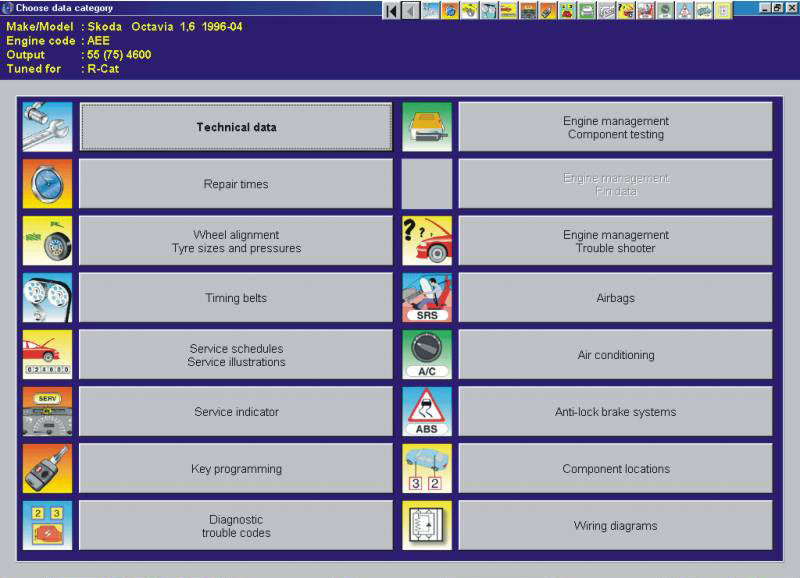Open Engine management Component testing button
The height and width of the screenshot is (578, 800).
click(x=615, y=127)
